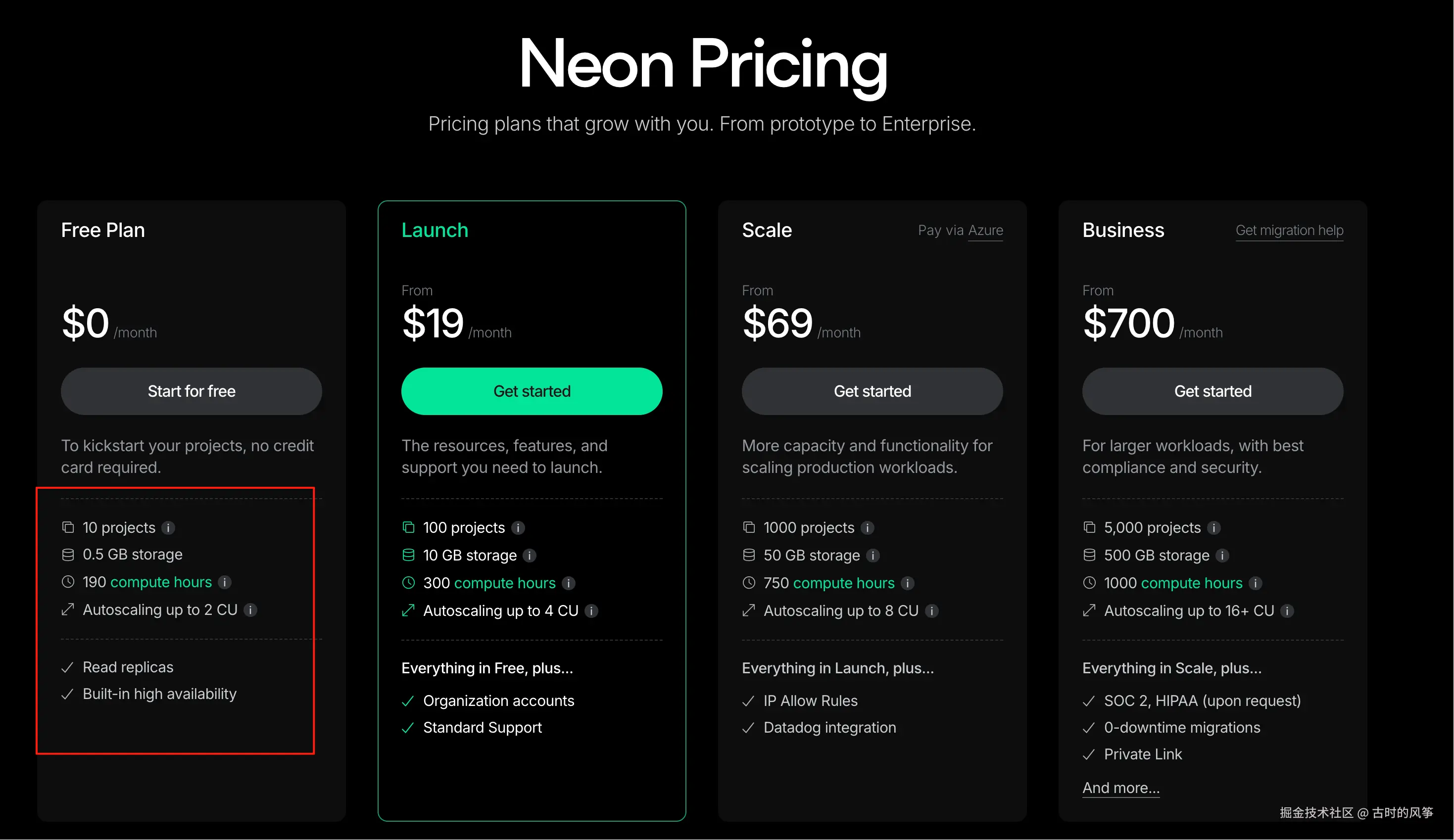
Task: Click info icon next to 100 projects
Action: 518,528
